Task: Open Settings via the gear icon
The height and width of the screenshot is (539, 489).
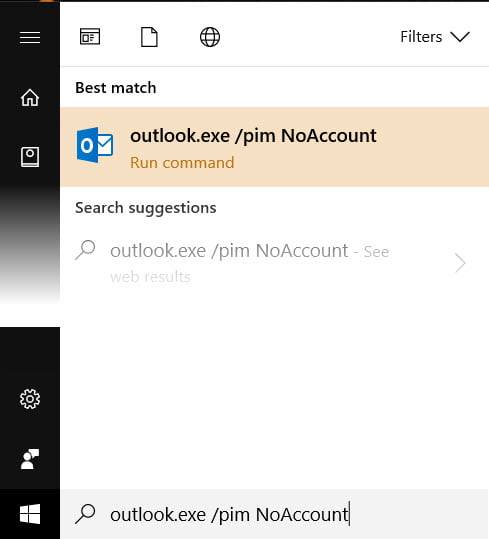Action: [x=30, y=399]
